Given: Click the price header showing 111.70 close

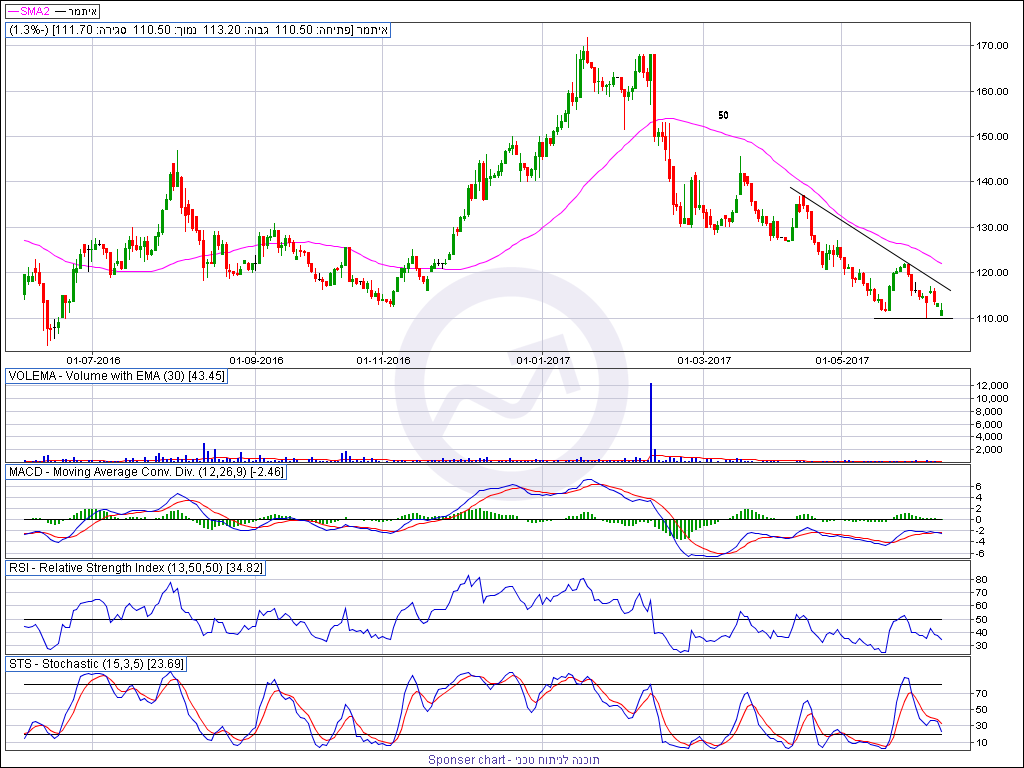Looking at the screenshot, I should pos(198,31).
